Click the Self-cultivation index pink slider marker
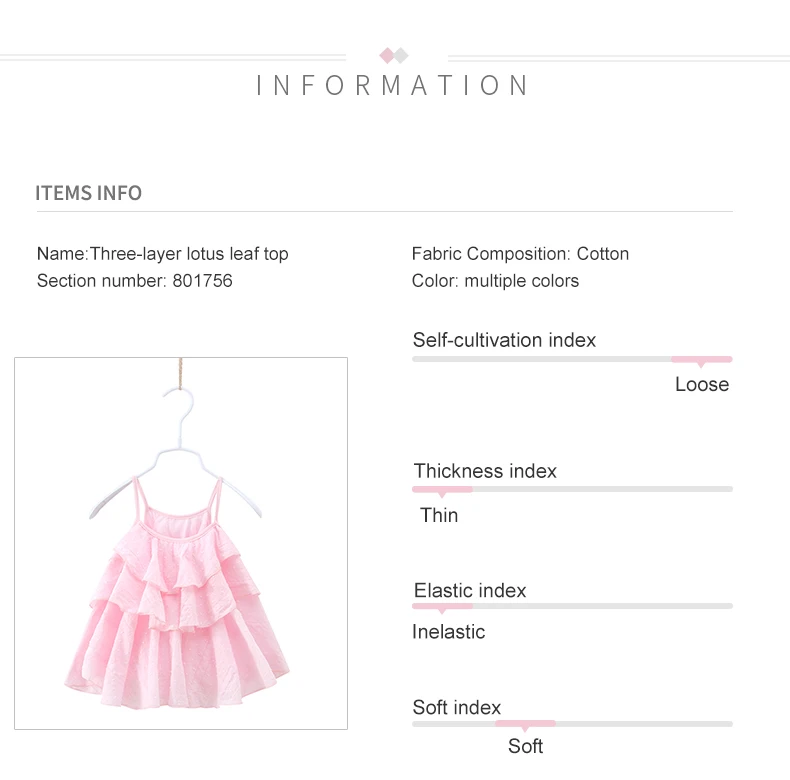790x780 pixels. pyautogui.click(x=701, y=360)
